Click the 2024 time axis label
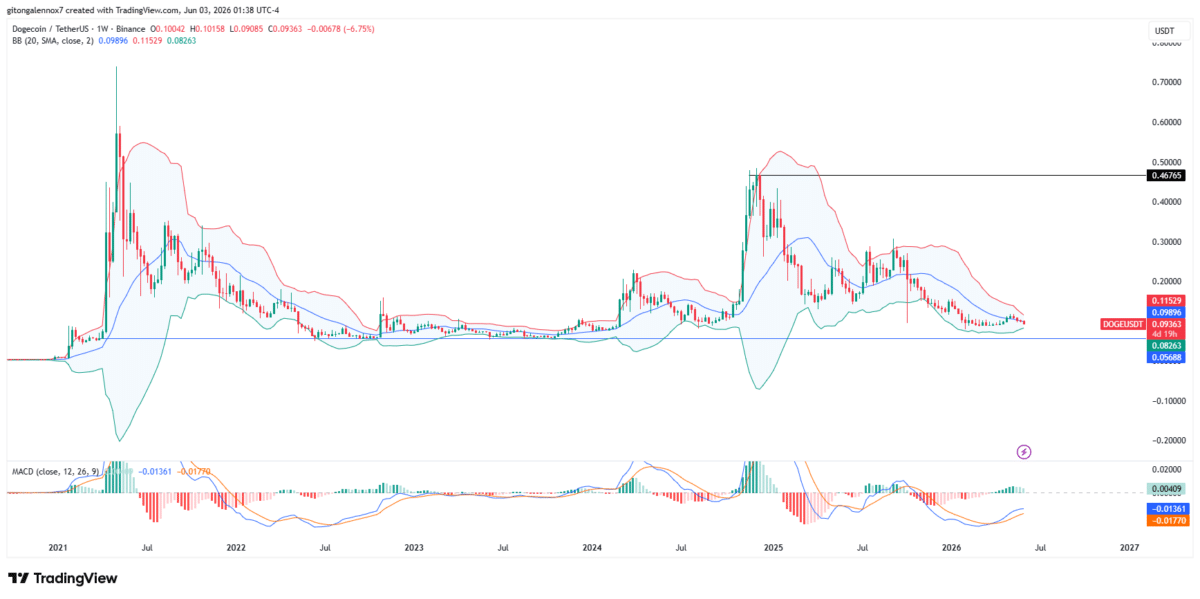 pyautogui.click(x=592, y=547)
